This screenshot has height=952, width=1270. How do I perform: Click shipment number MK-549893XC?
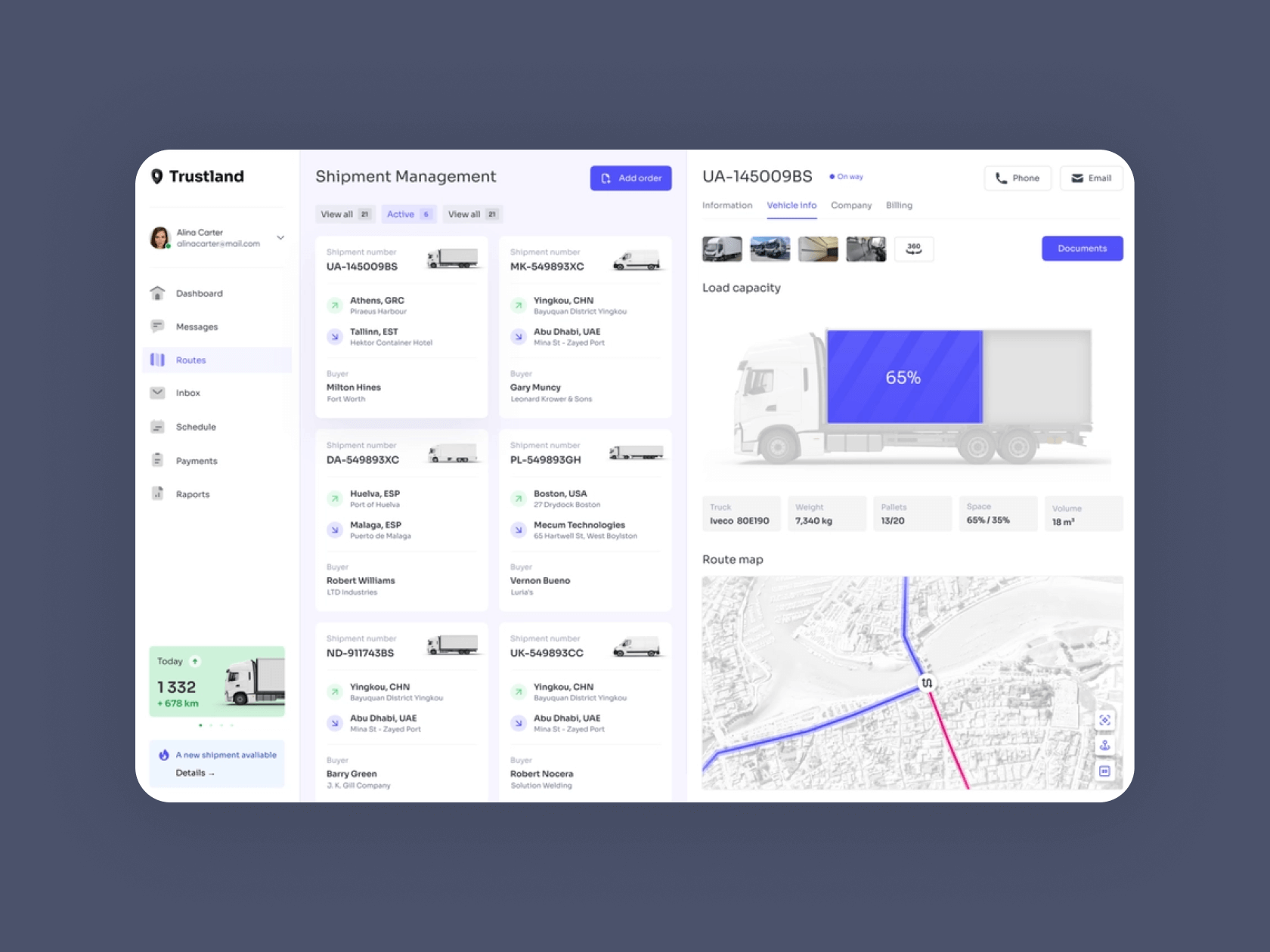[547, 267]
